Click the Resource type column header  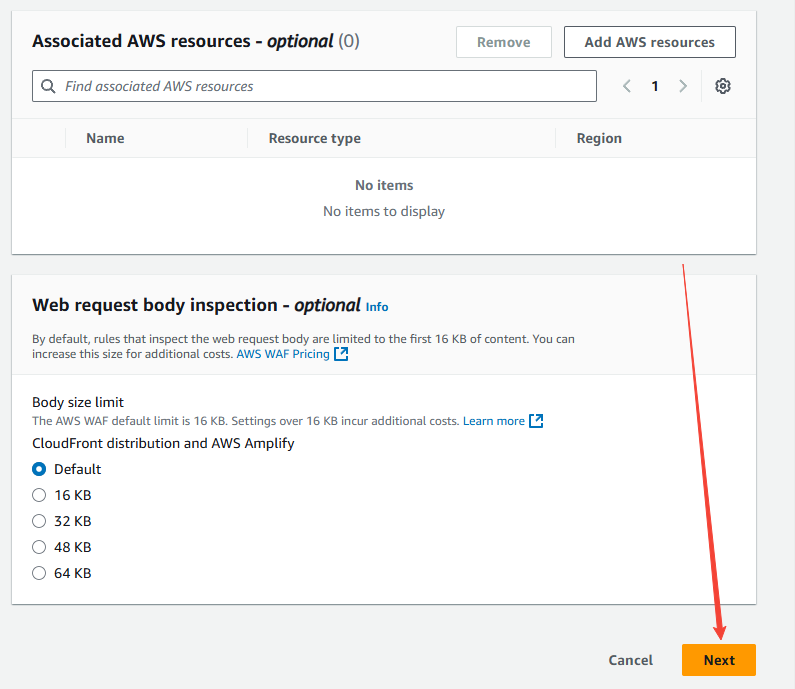pyautogui.click(x=314, y=138)
